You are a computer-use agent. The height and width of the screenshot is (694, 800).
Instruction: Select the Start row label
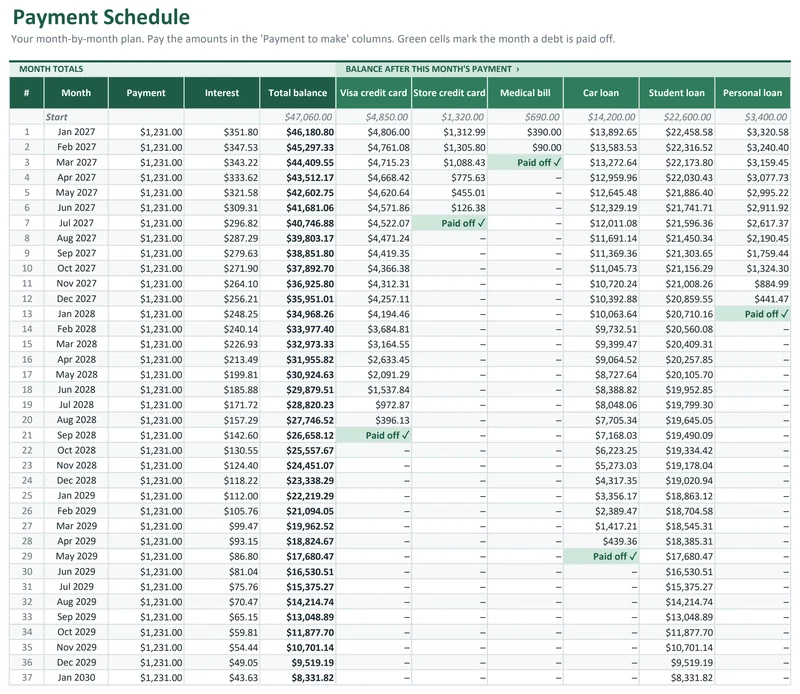57,117
